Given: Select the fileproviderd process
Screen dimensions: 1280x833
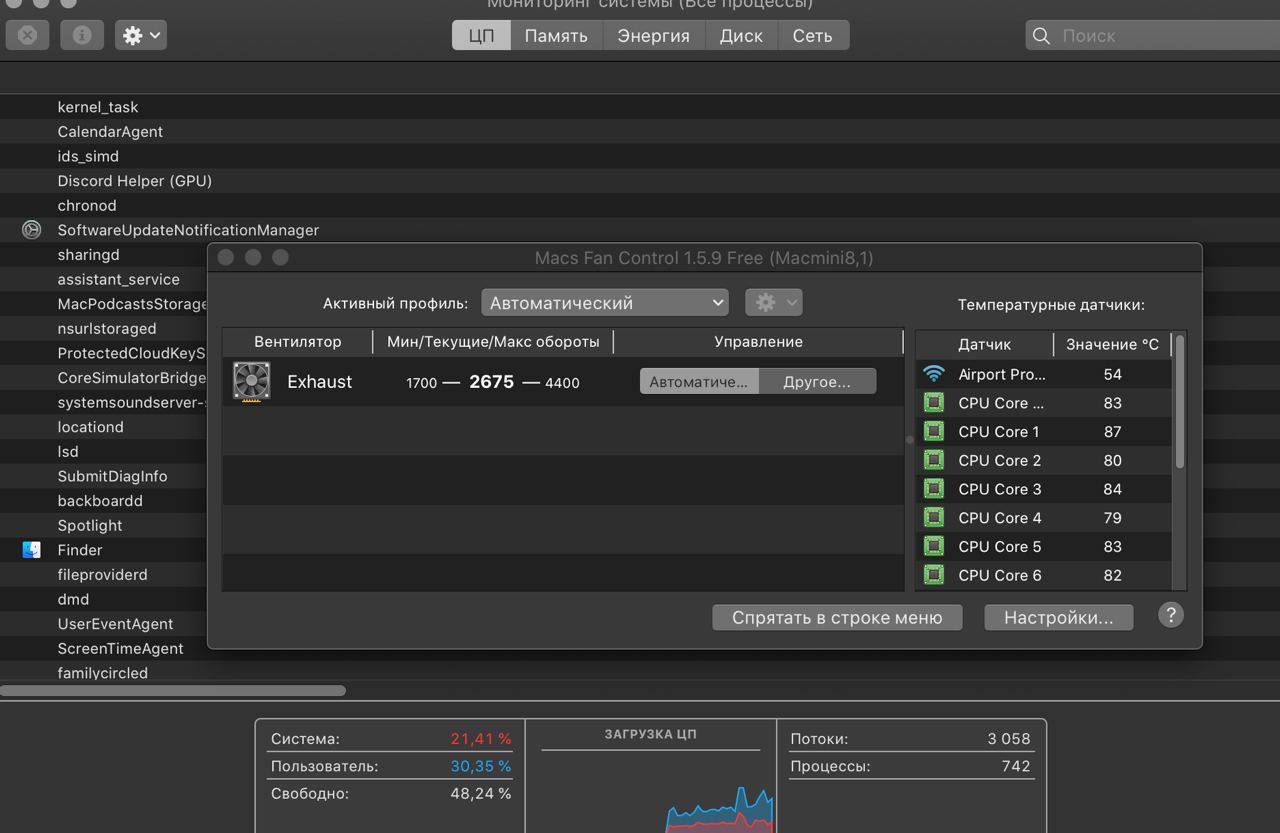Looking at the screenshot, I should coord(102,575).
